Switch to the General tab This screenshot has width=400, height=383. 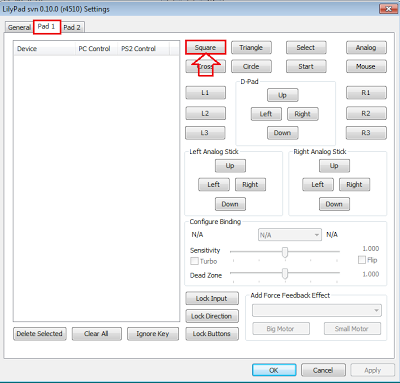[19, 27]
